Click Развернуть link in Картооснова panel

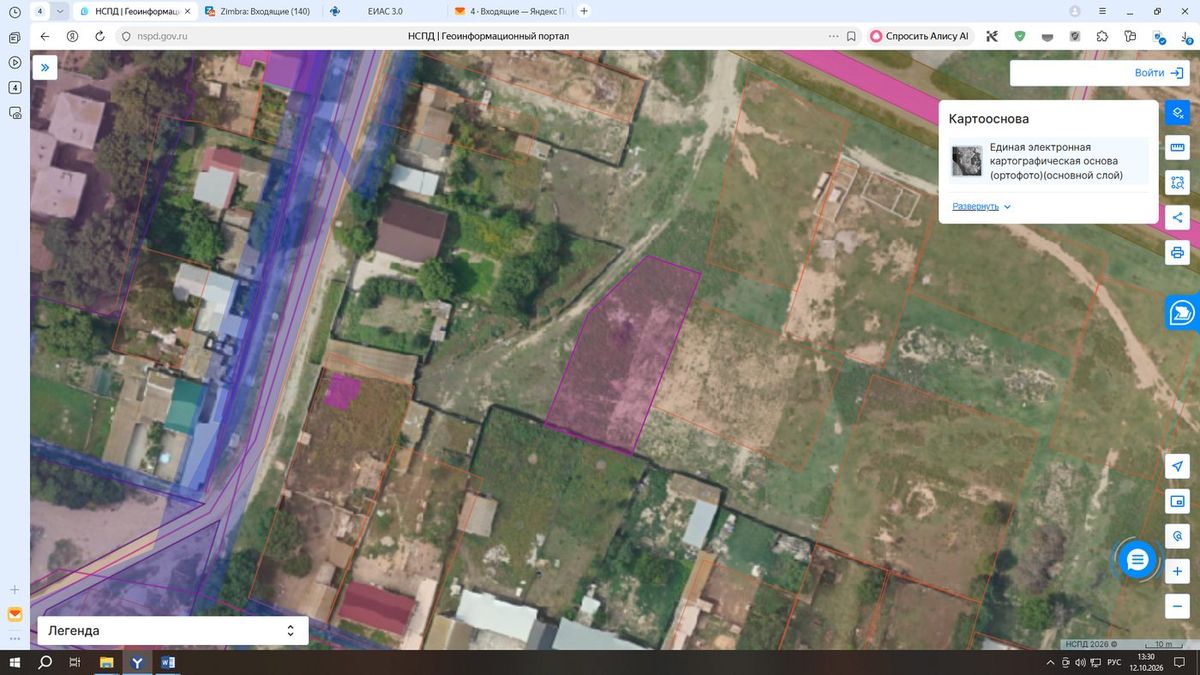click(x=982, y=206)
